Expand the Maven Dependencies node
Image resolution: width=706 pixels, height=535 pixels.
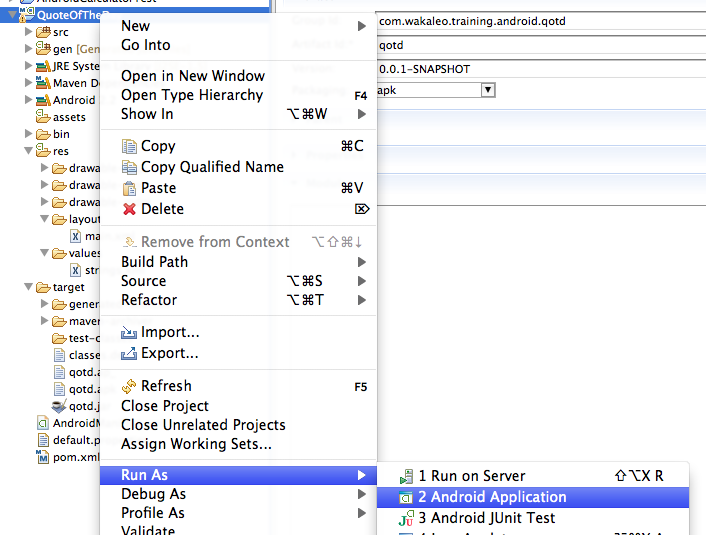tap(28, 82)
